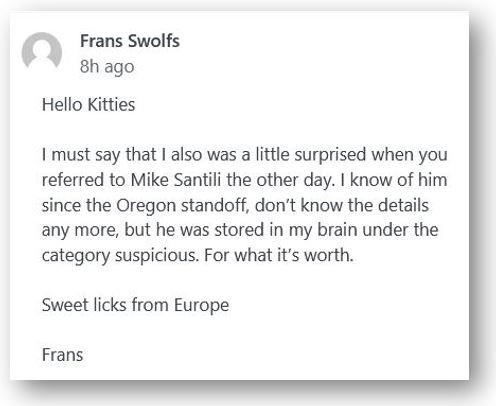Click the phrase "category suspicious"
This screenshot has height=406, width=496.
pos(121,256)
